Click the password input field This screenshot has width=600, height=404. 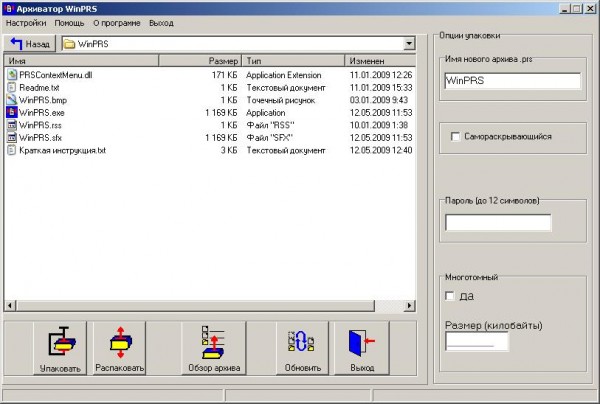tap(497, 222)
